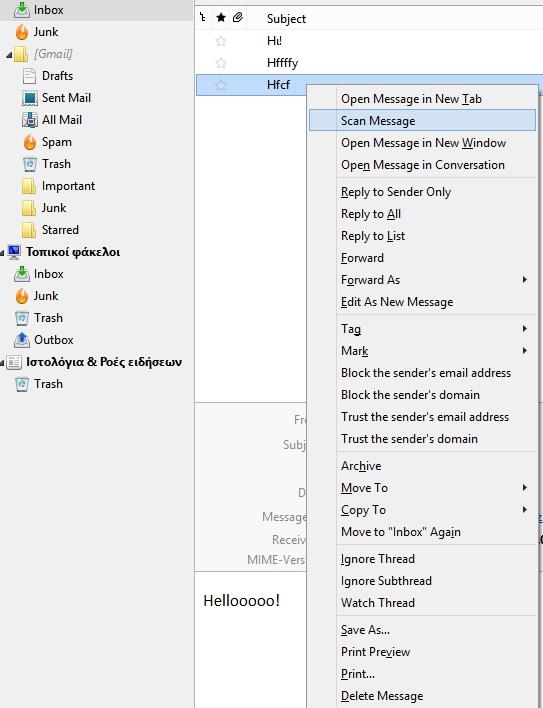The height and width of the screenshot is (708, 543).
Task: Open the Sent Mail folder icon
Action: coord(30,98)
